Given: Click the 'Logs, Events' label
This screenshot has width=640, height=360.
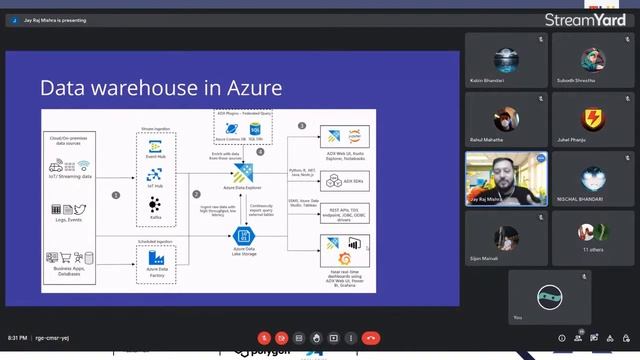Looking at the screenshot, I should click(x=69, y=220).
